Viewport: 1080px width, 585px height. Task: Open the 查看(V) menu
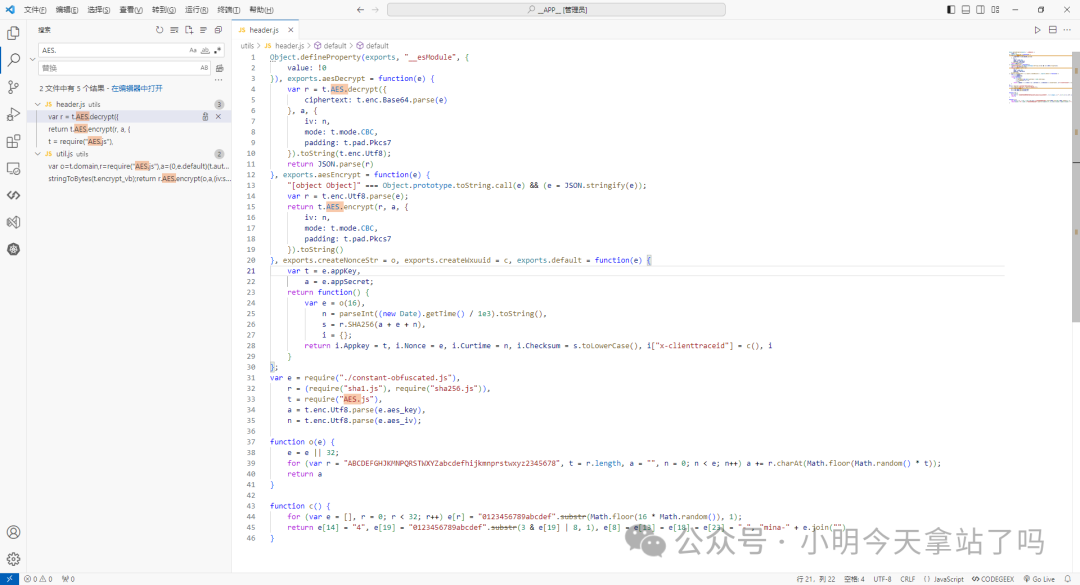131,10
